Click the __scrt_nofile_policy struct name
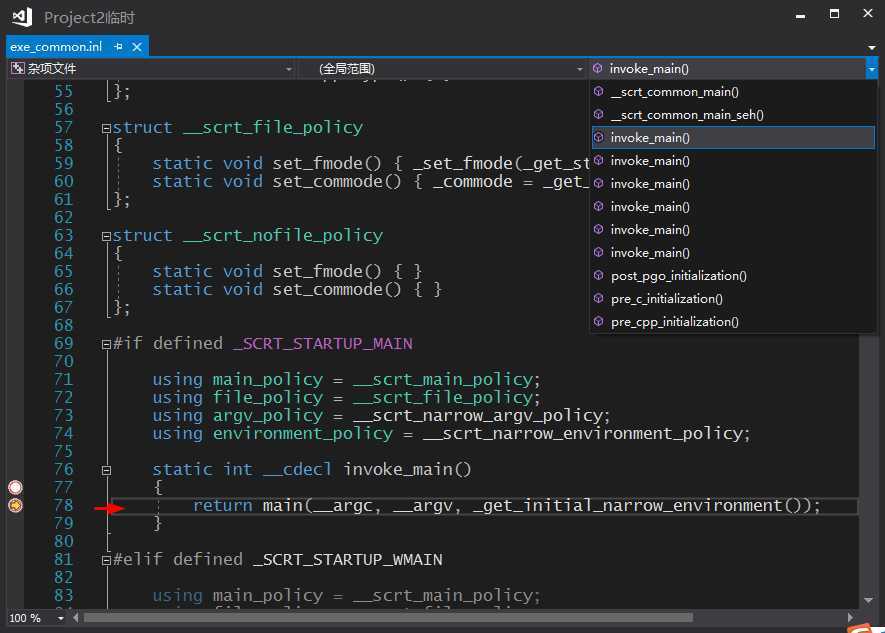The height and width of the screenshot is (633, 885). [283, 235]
